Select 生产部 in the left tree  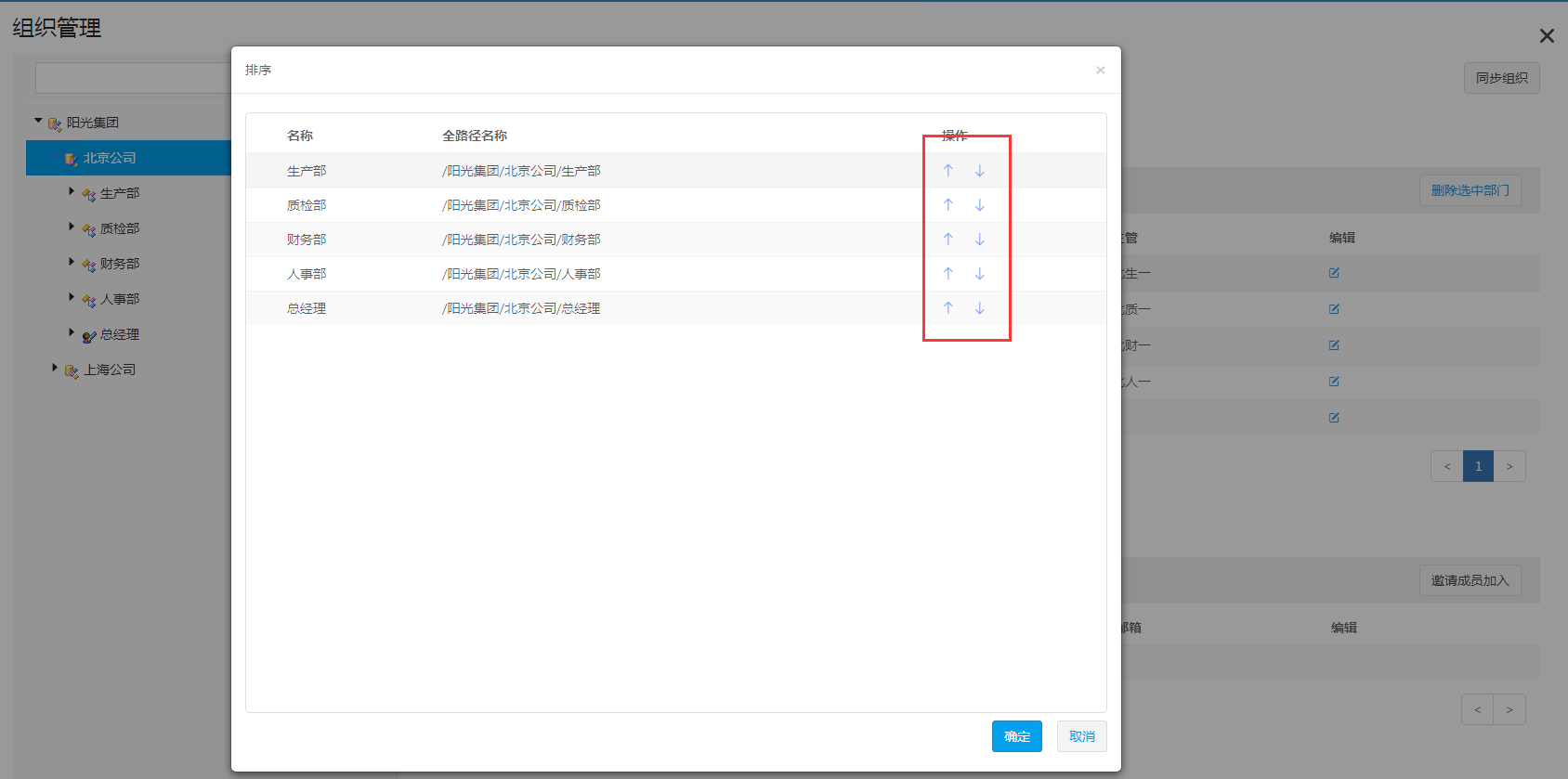point(120,193)
